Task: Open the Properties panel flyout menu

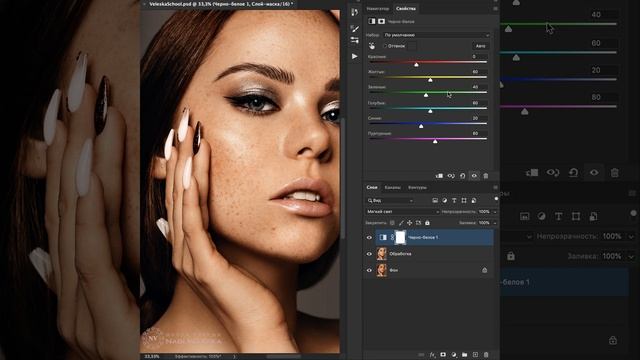Action: (496, 9)
